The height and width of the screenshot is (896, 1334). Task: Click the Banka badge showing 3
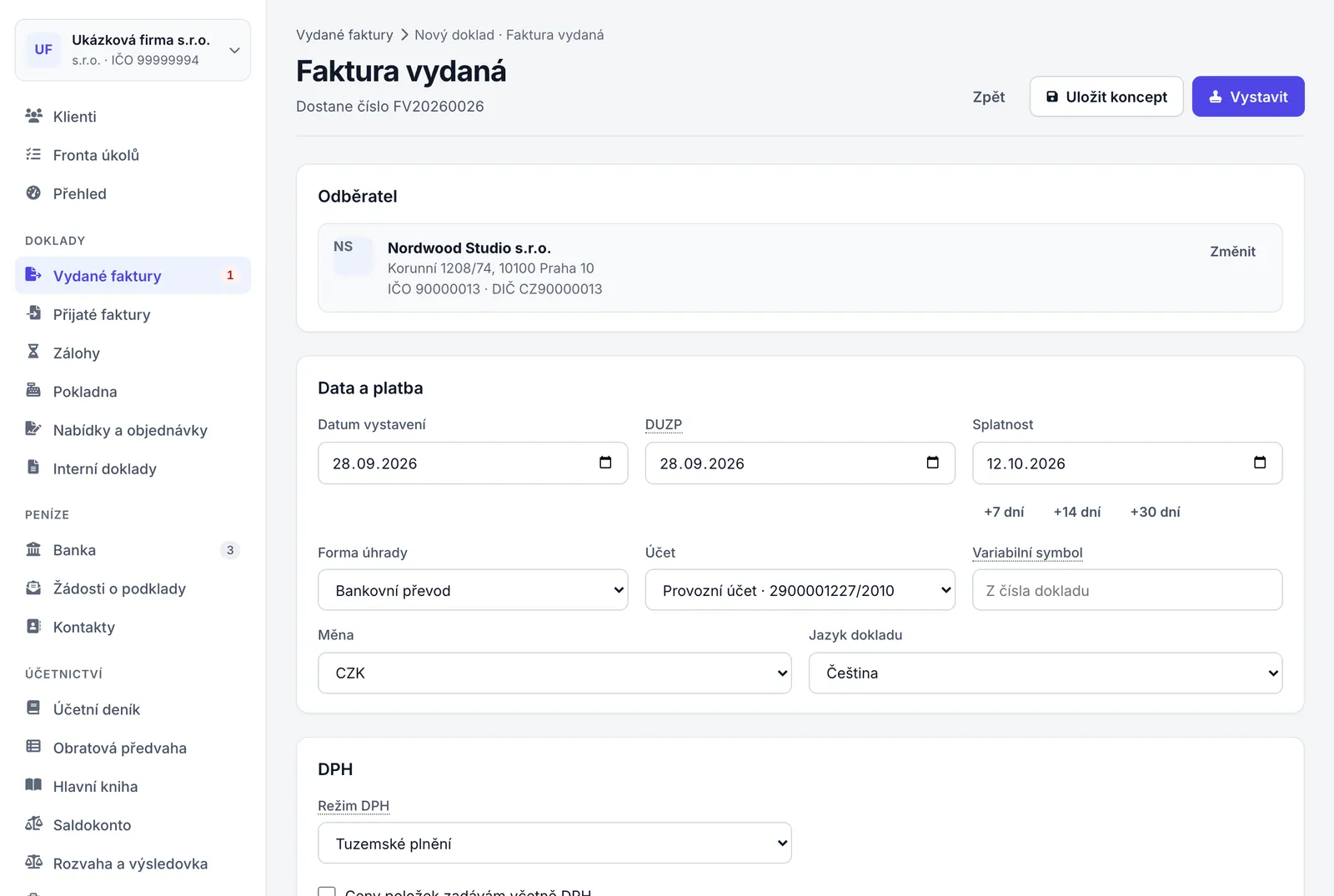[230, 550]
